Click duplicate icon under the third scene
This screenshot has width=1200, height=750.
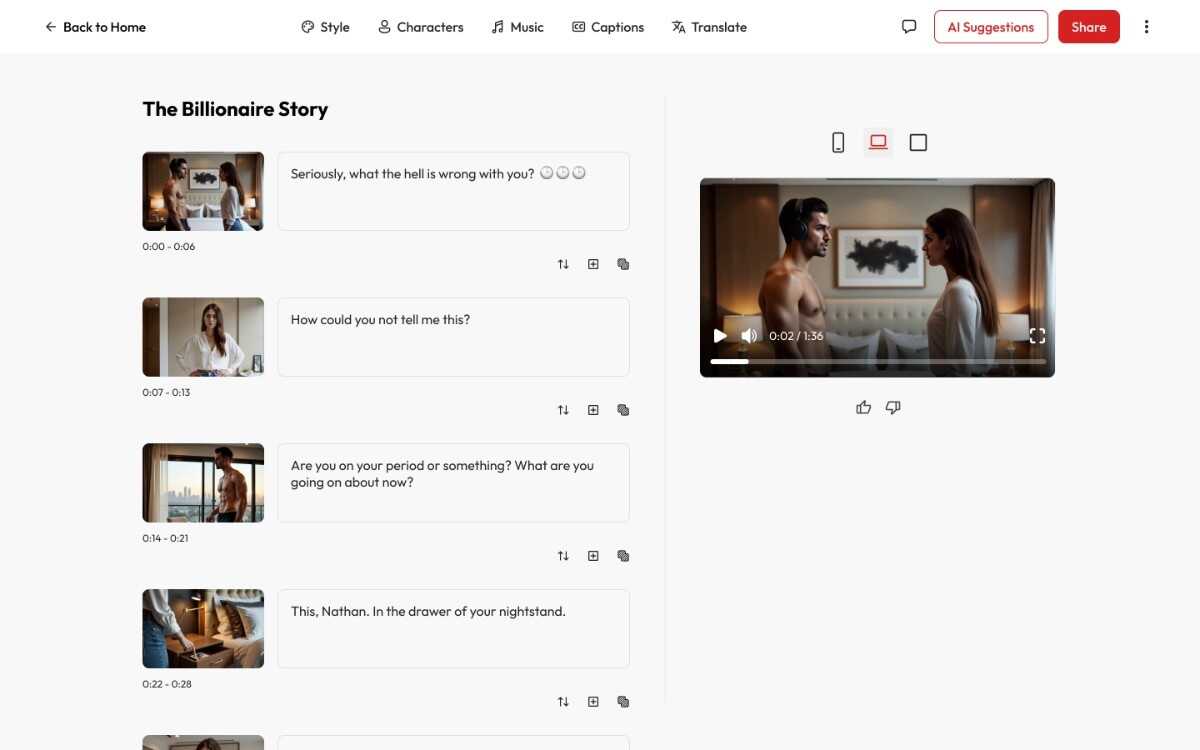623,556
